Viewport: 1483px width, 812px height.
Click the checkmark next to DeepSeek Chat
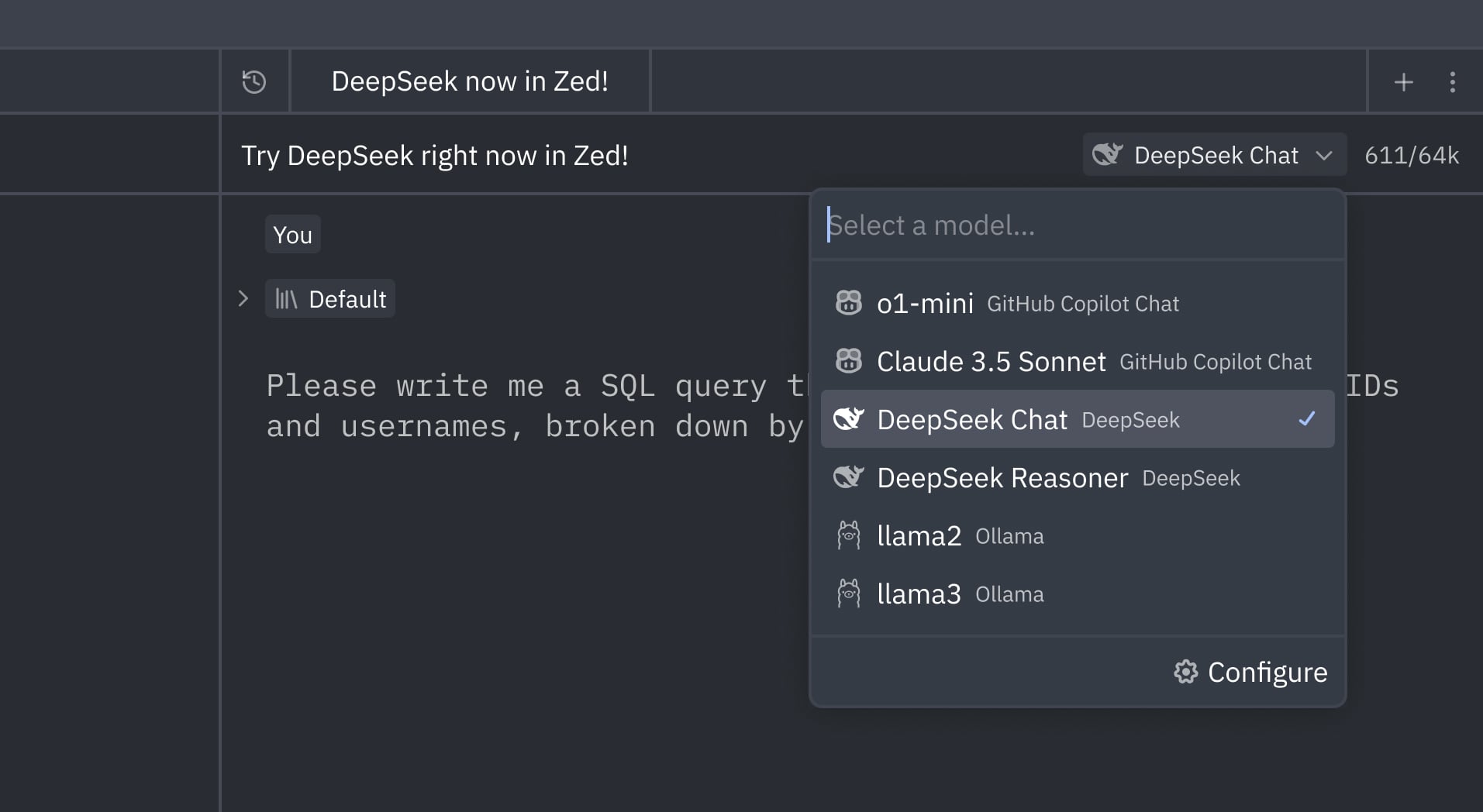[1308, 419]
